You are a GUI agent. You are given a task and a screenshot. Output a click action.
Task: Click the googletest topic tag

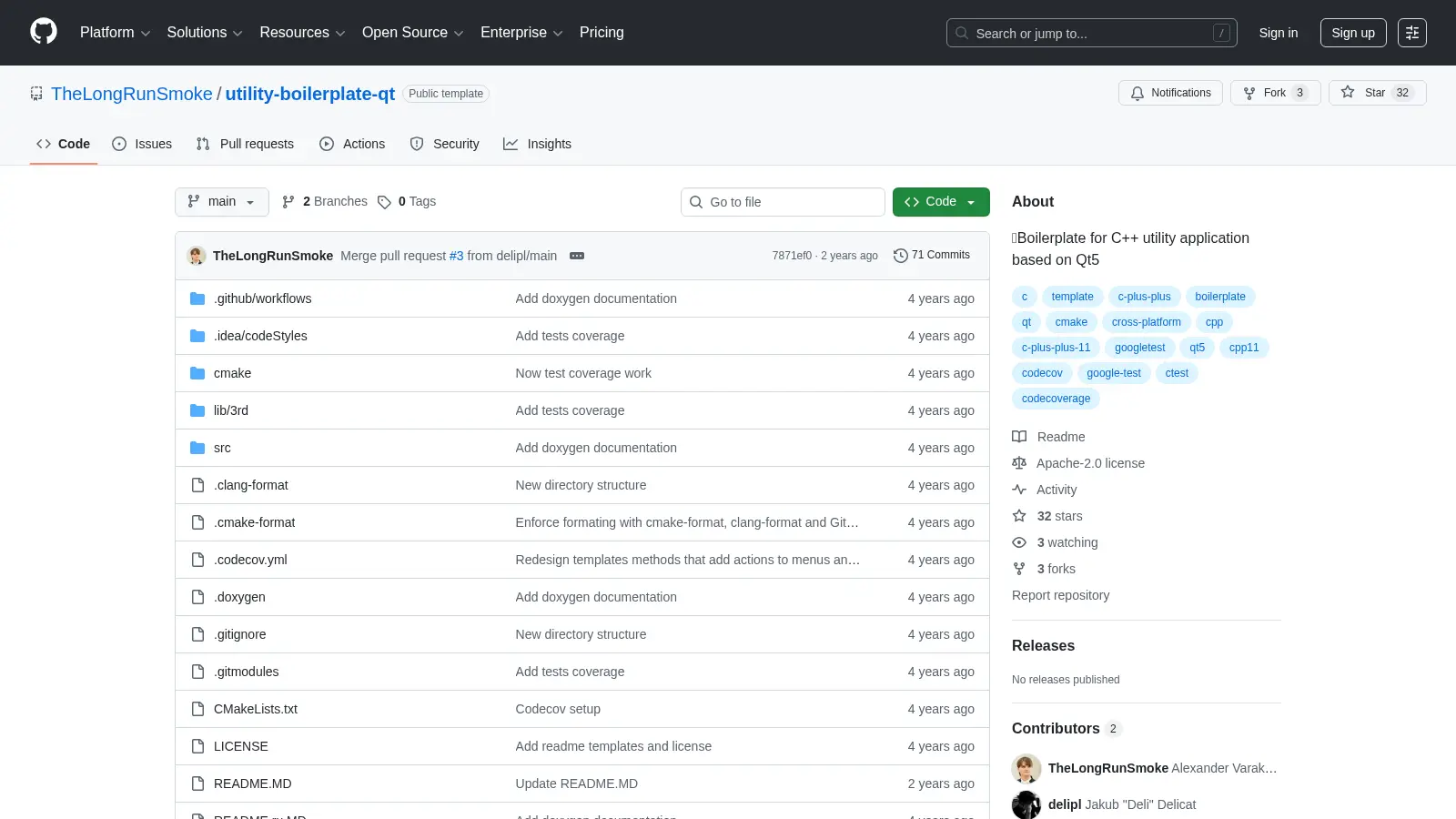(x=1139, y=348)
